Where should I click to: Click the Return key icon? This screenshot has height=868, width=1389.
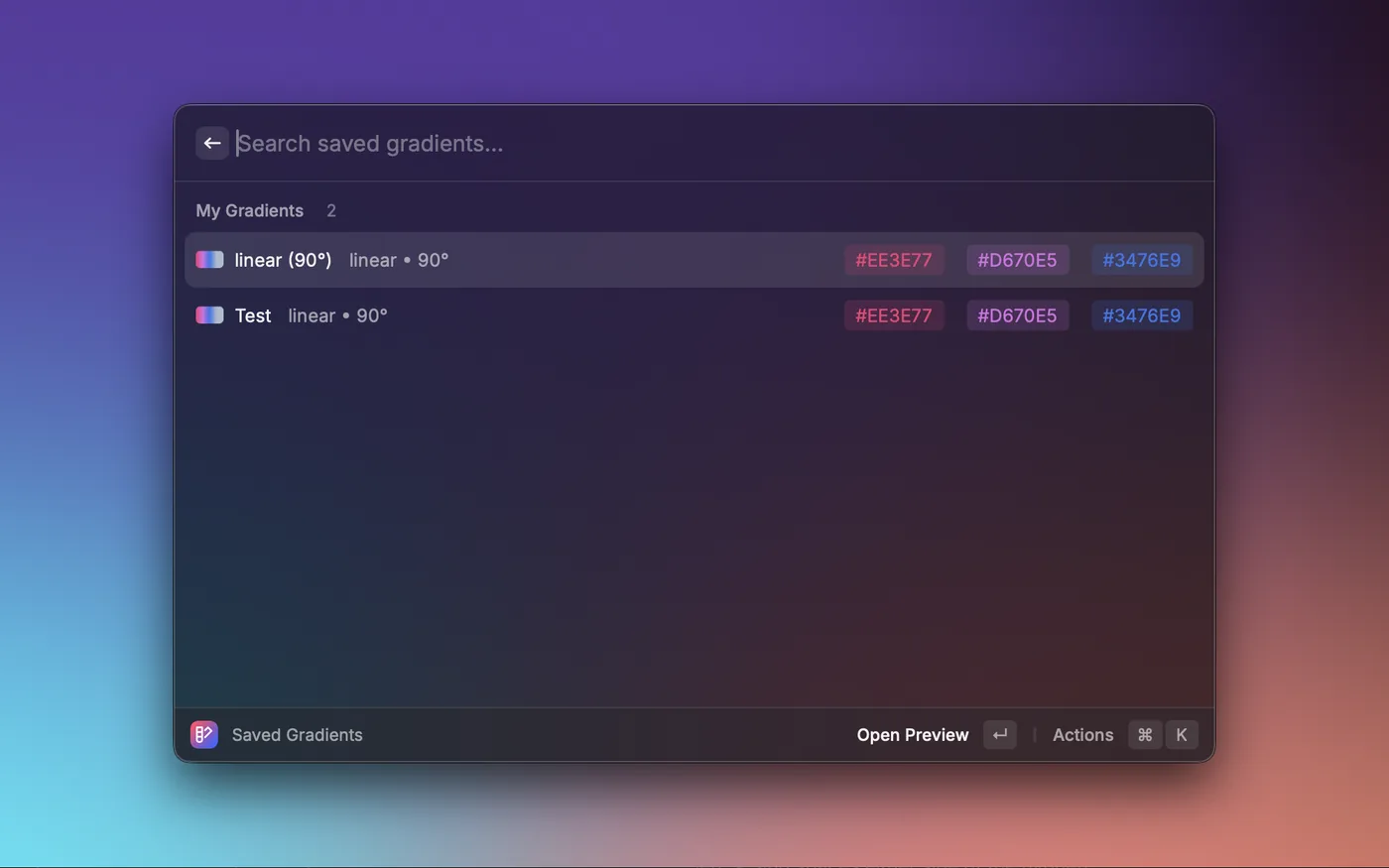click(x=1000, y=735)
